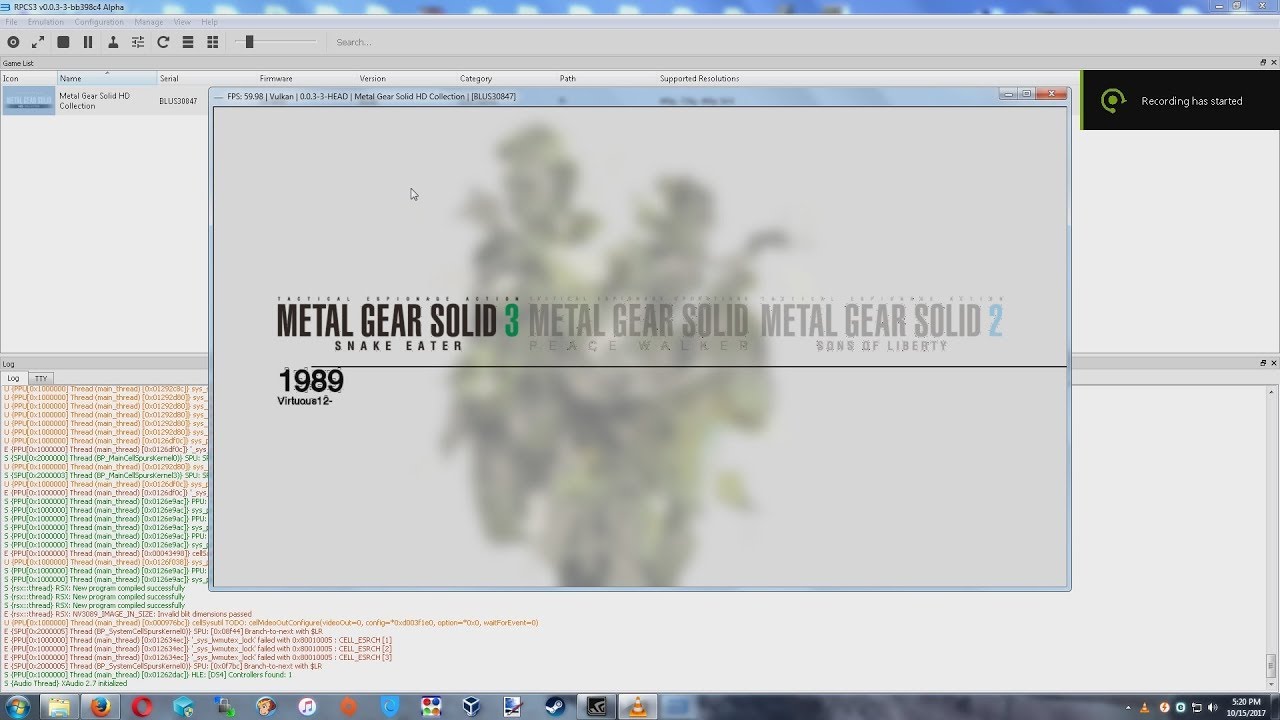Open configuration sliders icon in toolbar

(138, 42)
